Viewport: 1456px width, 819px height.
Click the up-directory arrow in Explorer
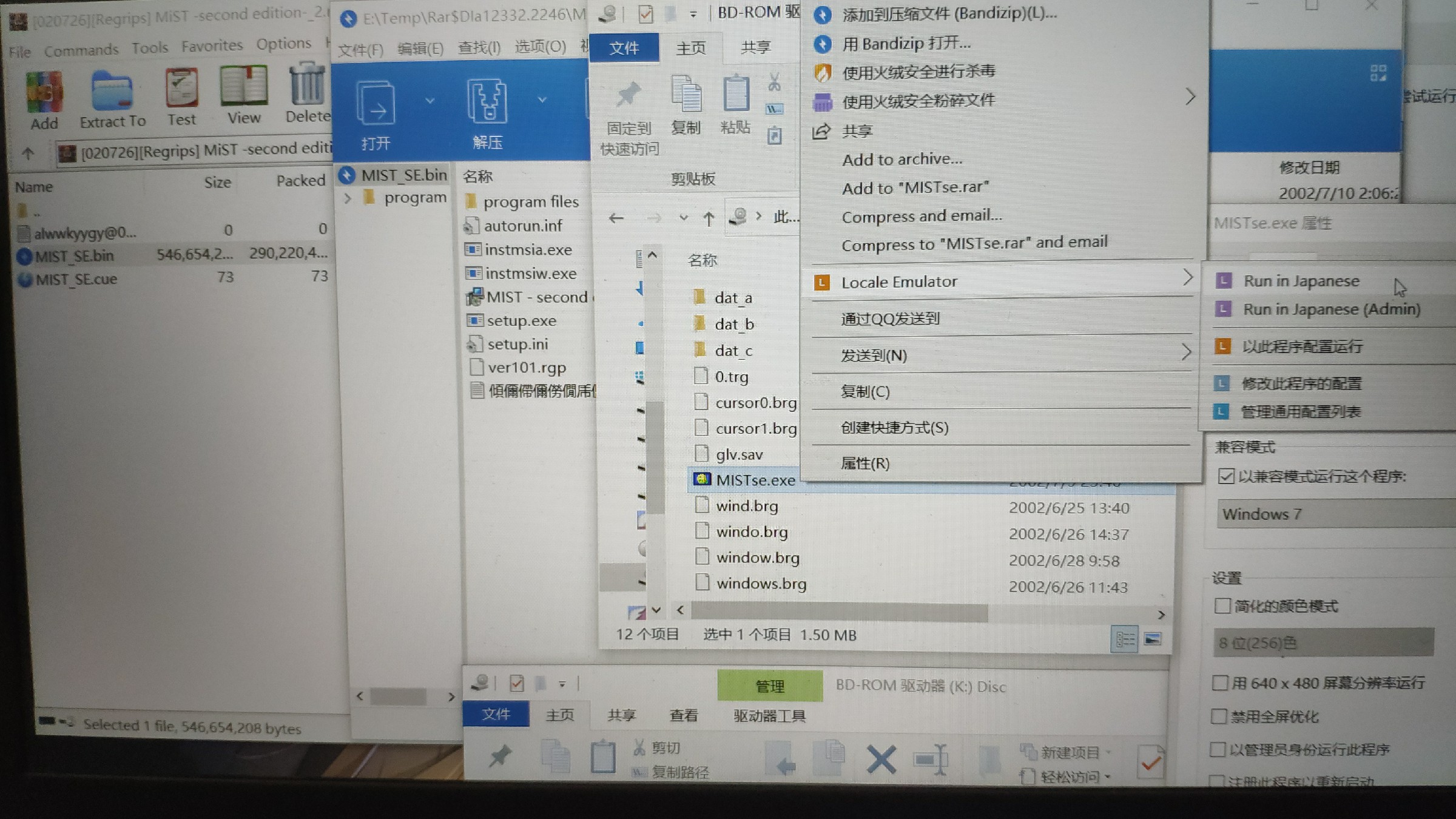point(708,218)
